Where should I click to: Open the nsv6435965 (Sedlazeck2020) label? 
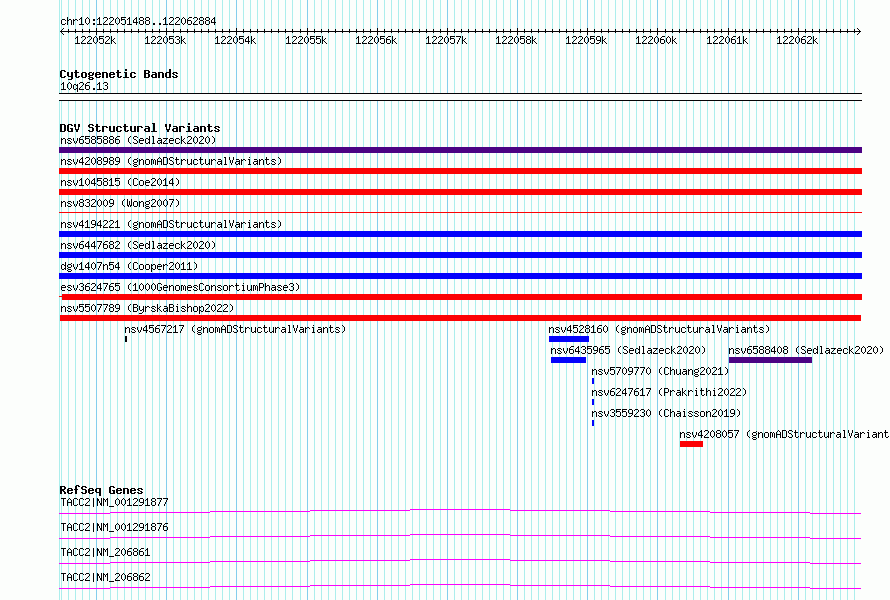pyautogui.click(x=628, y=350)
